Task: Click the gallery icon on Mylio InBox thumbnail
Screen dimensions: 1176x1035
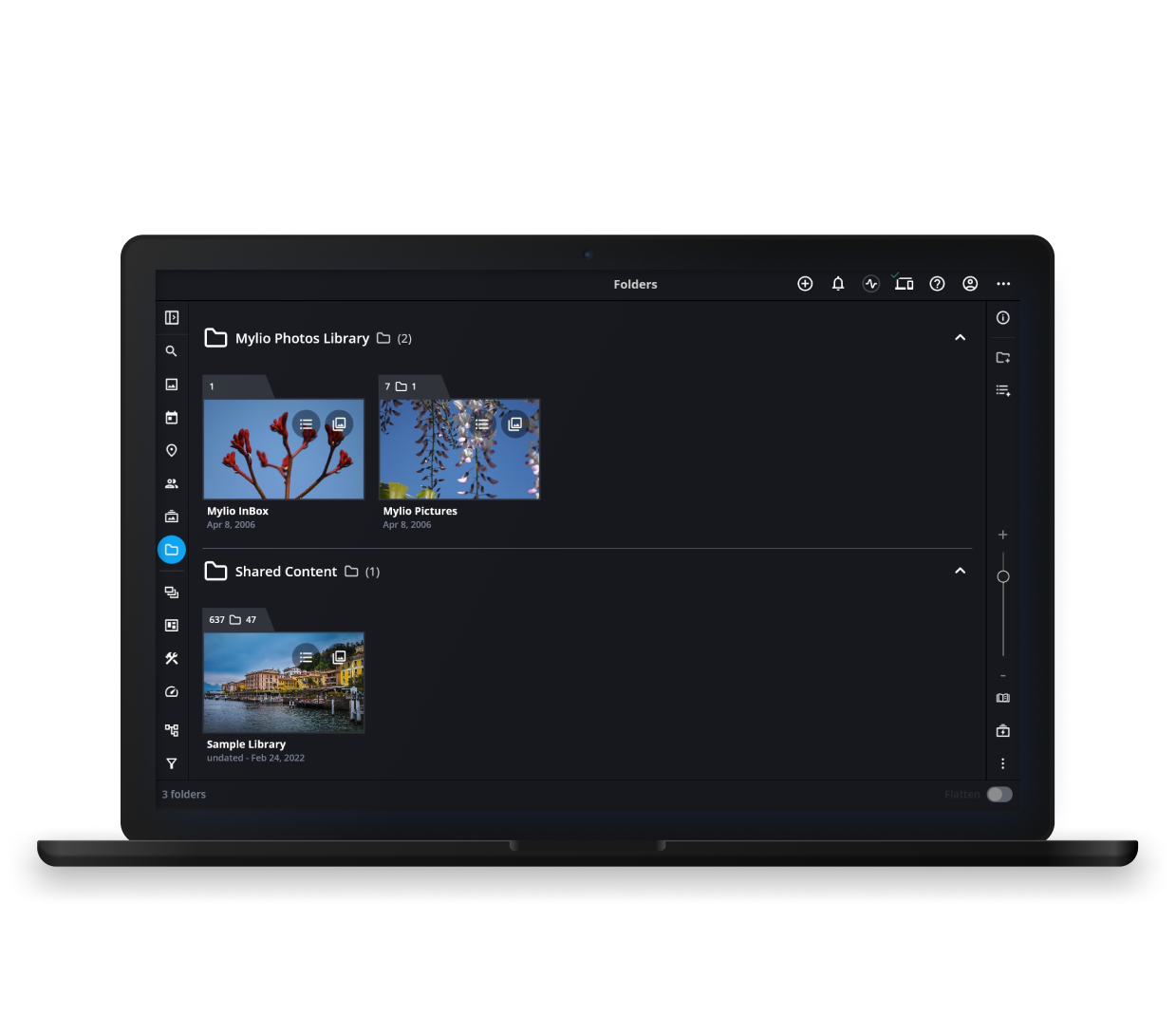Action: tap(339, 424)
